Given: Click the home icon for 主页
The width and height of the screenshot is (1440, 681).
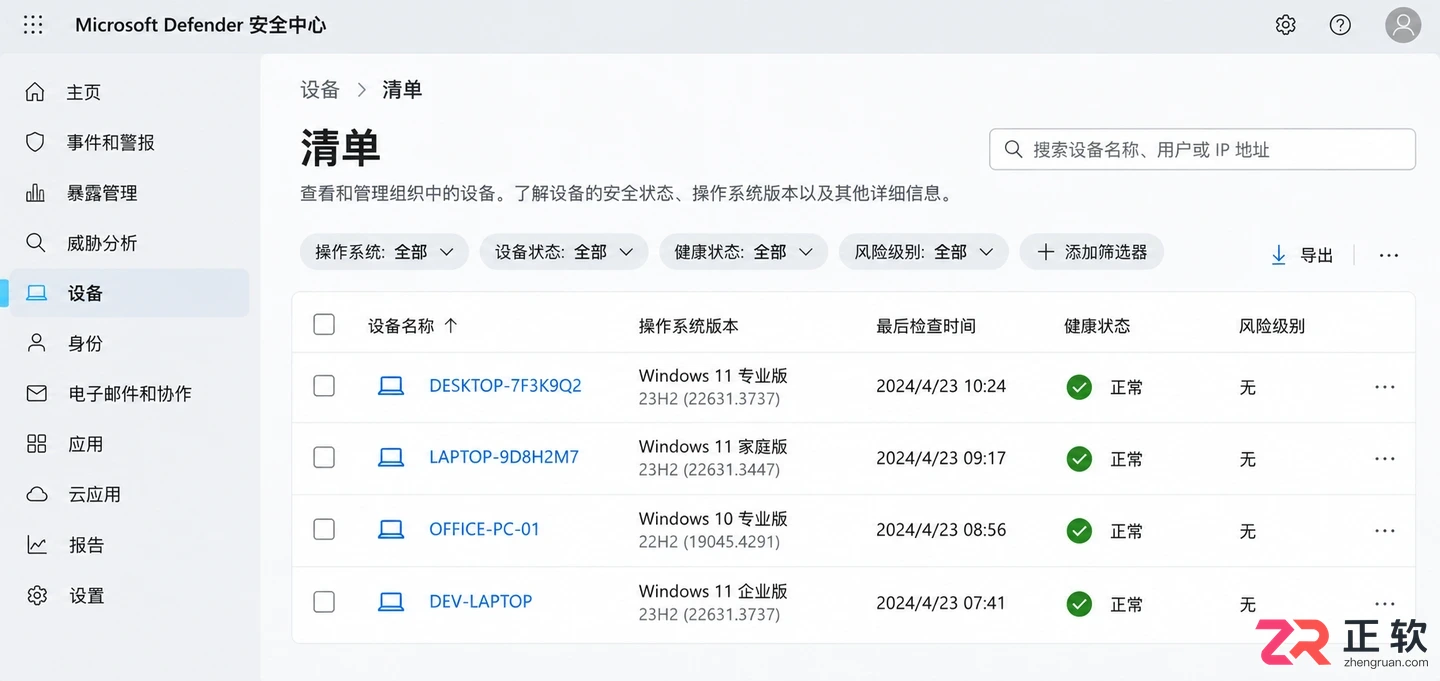Looking at the screenshot, I should 35,92.
